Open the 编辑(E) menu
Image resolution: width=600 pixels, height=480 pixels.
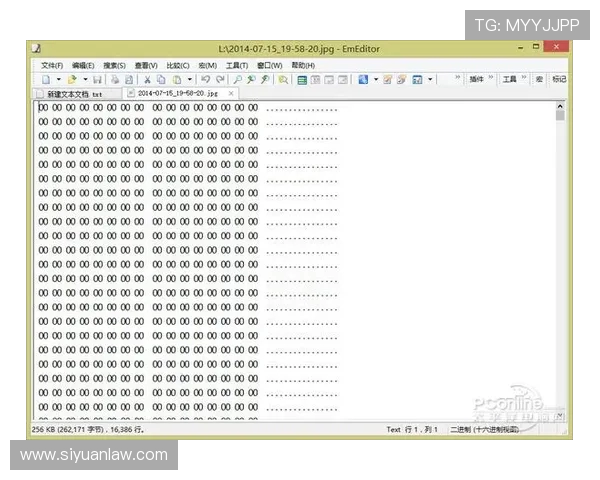pos(83,65)
